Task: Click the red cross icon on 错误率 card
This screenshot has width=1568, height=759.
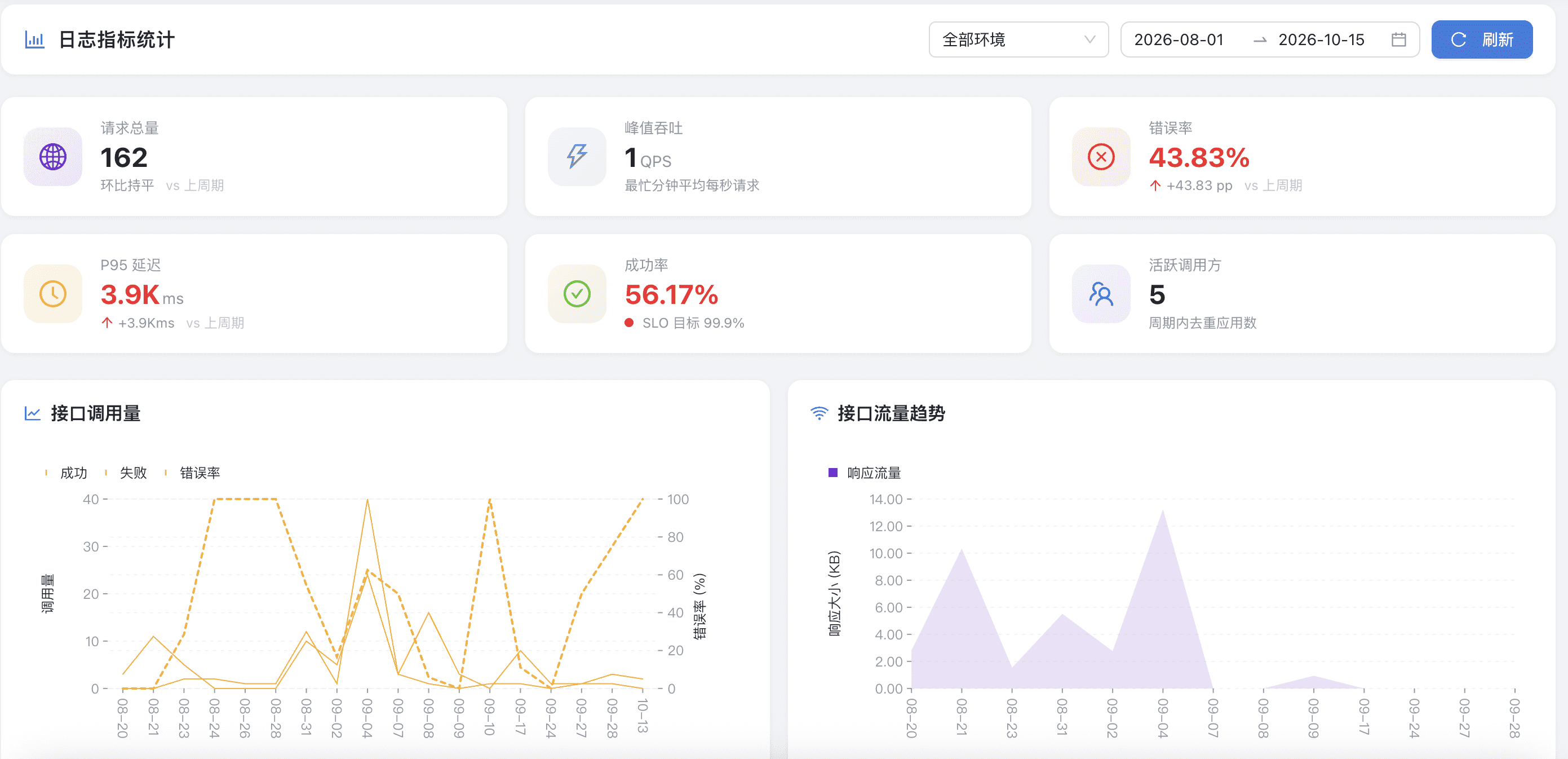Action: coord(1101,157)
